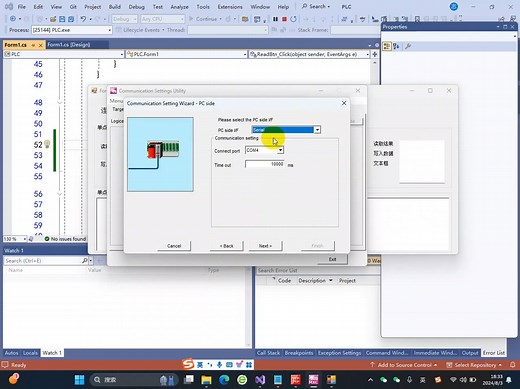
Task: Open the Debug menu
Action: click(x=136, y=7)
